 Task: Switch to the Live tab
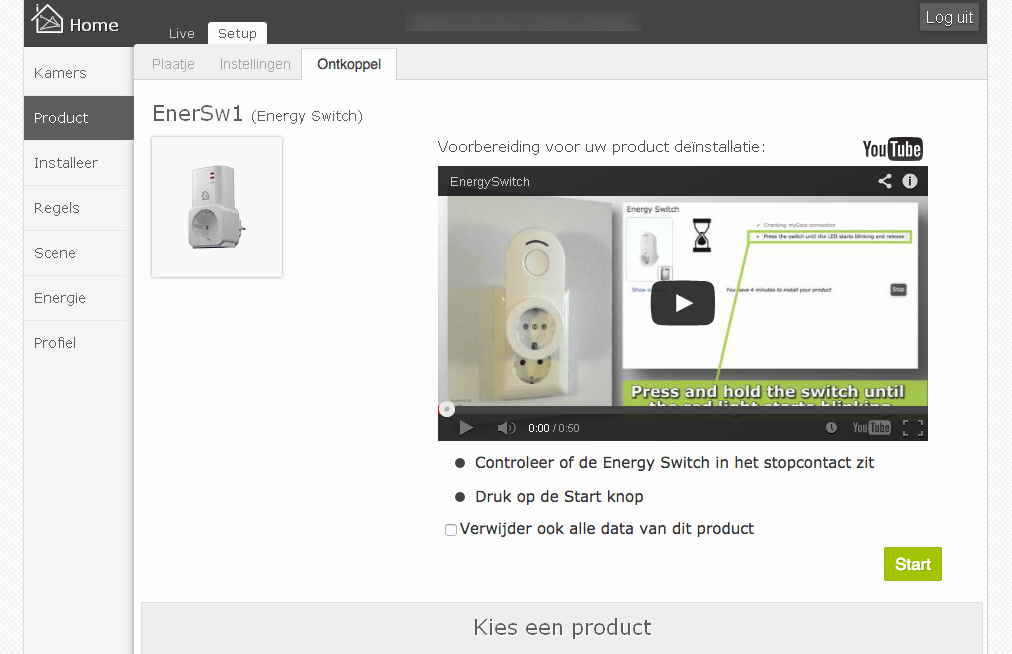(x=181, y=34)
